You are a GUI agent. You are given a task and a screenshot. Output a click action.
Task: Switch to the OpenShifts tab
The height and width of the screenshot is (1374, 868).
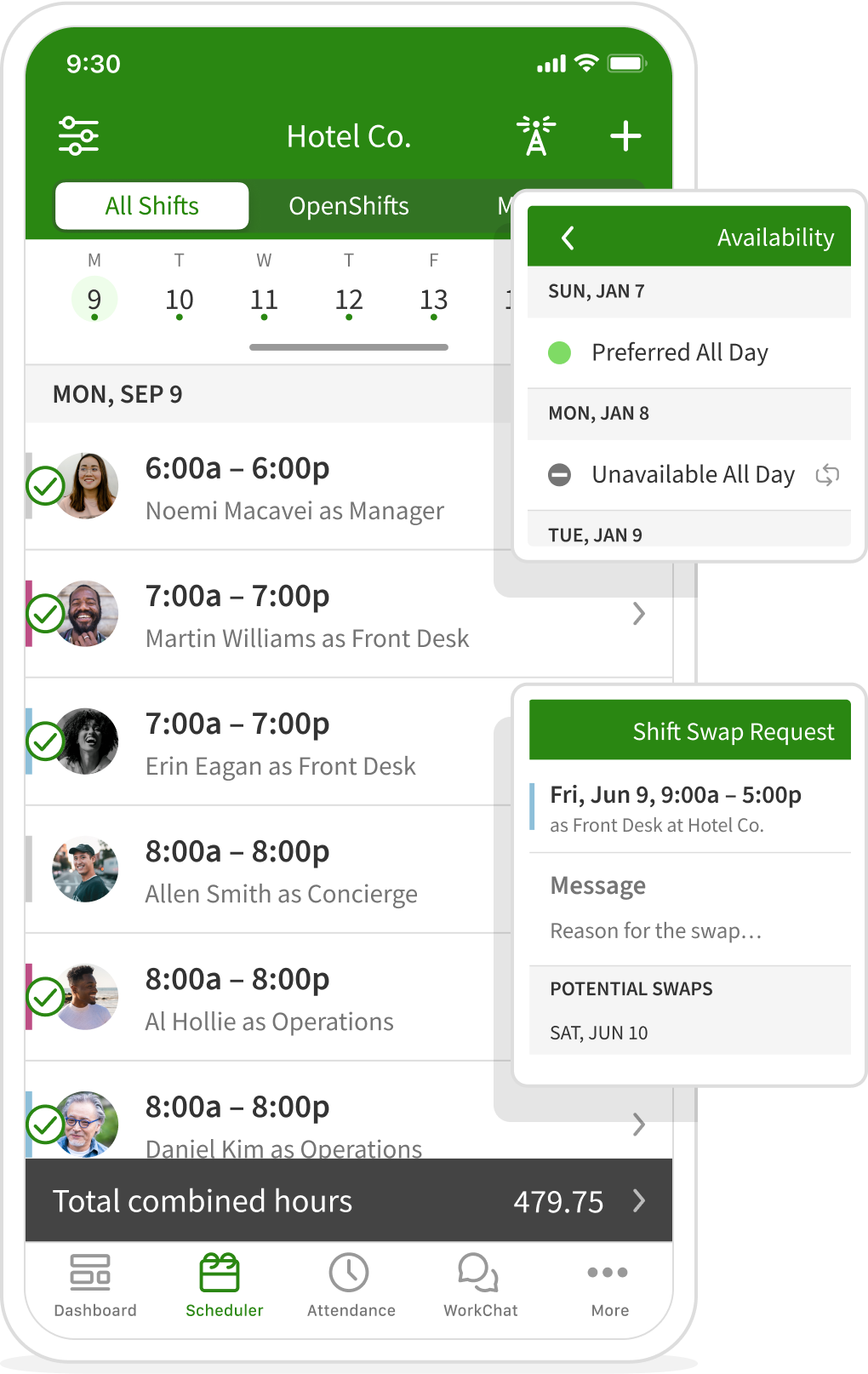click(349, 206)
